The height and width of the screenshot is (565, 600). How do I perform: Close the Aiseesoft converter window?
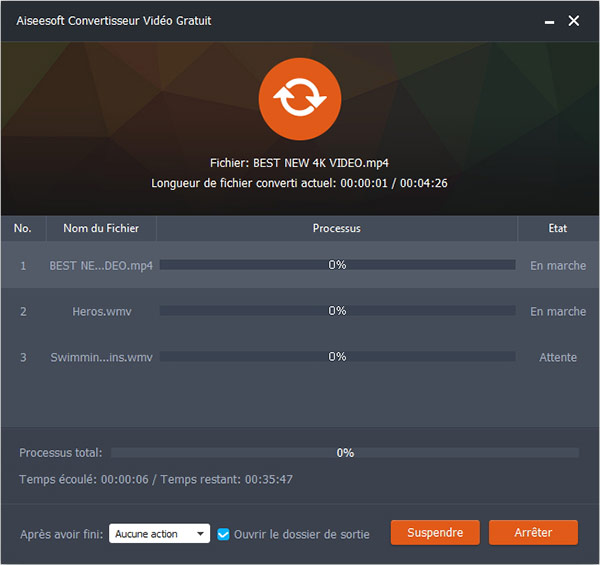coord(574,21)
